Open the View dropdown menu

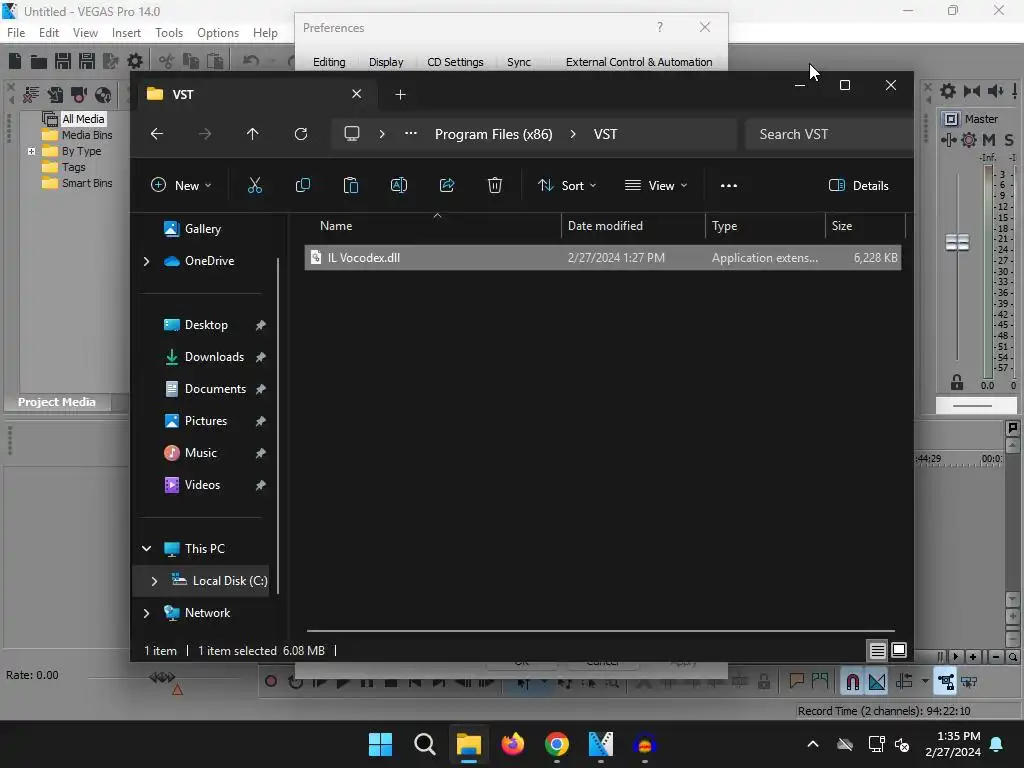point(656,185)
